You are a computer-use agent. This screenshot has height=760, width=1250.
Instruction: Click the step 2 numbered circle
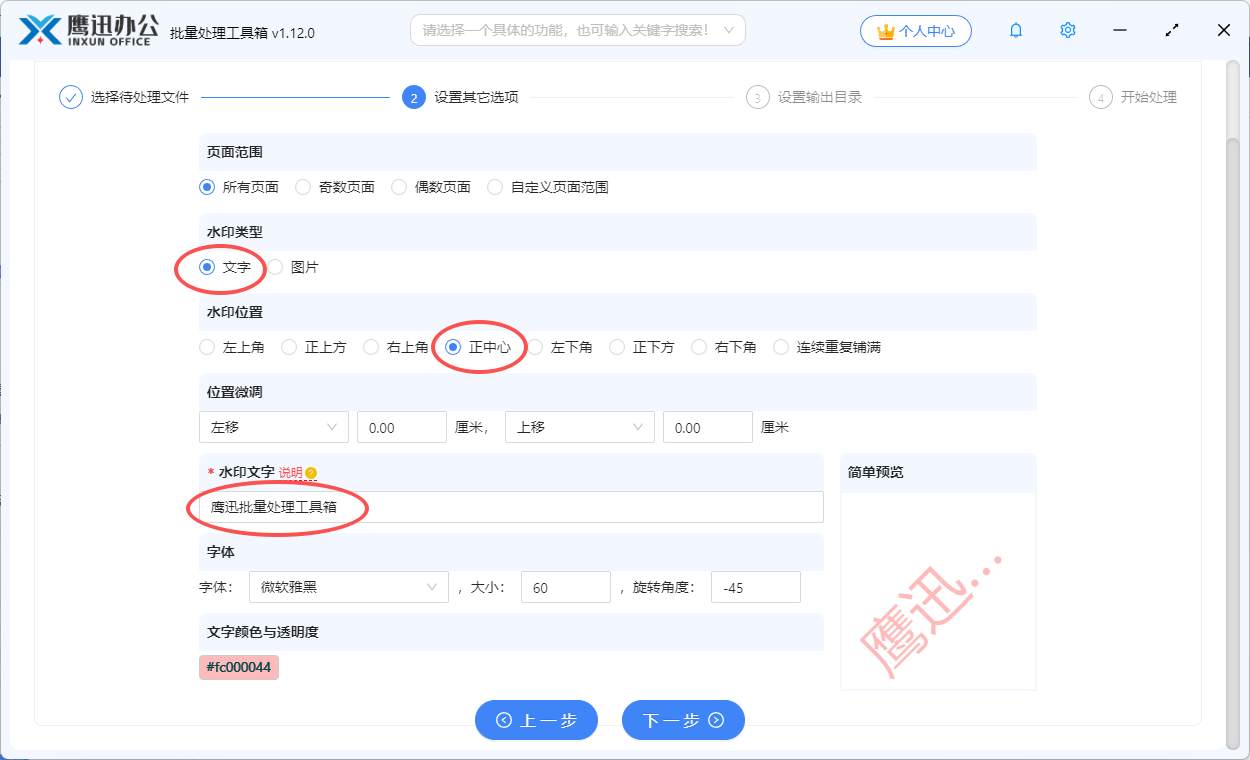click(414, 97)
